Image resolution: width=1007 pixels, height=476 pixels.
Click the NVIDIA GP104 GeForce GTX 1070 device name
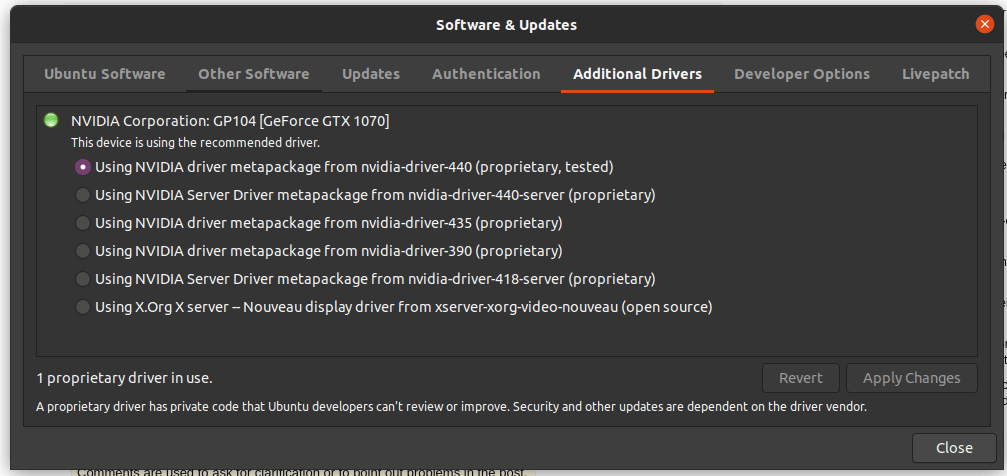pos(230,121)
